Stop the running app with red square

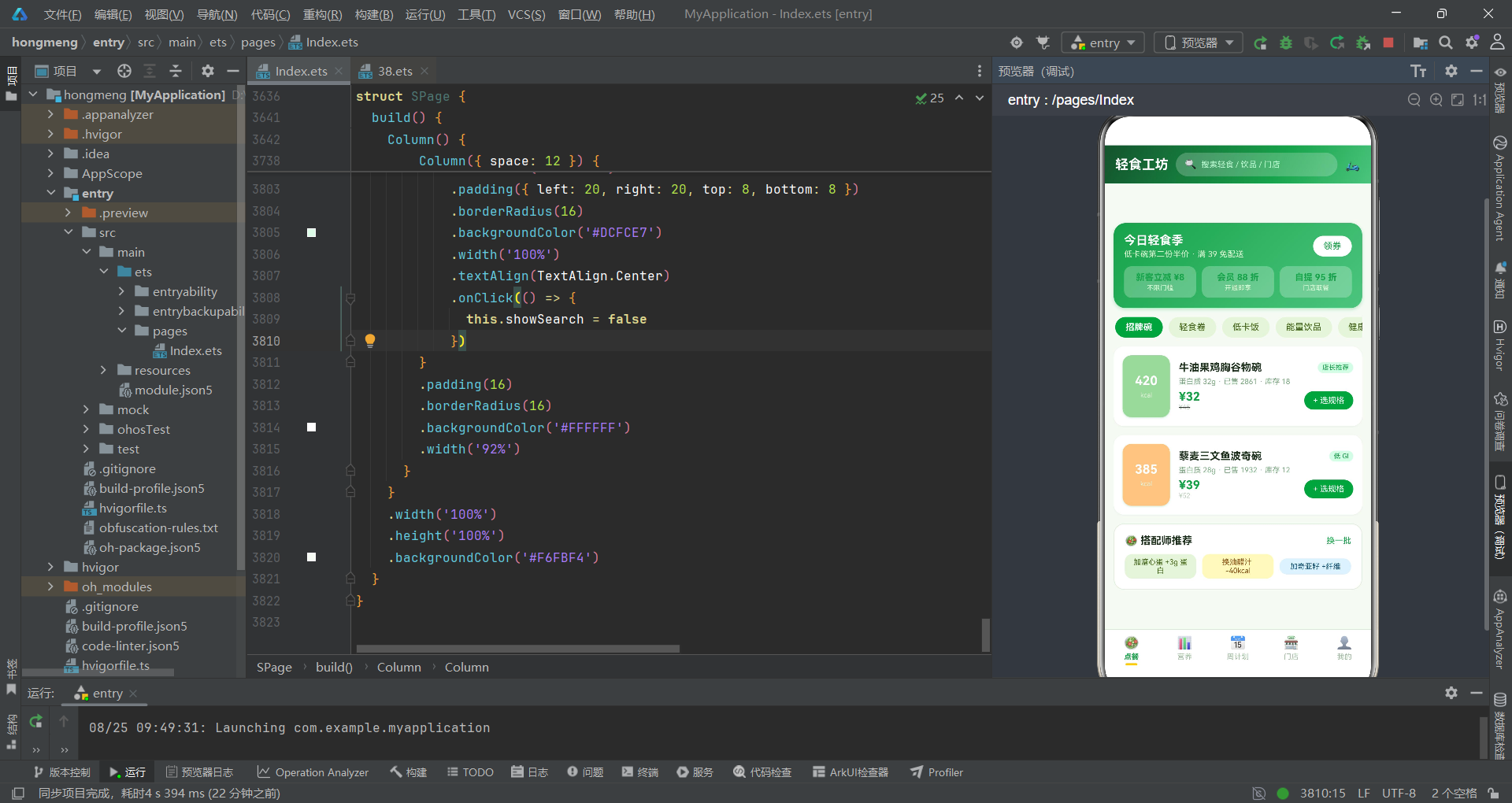pyautogui.click(x=1388, y=43)
